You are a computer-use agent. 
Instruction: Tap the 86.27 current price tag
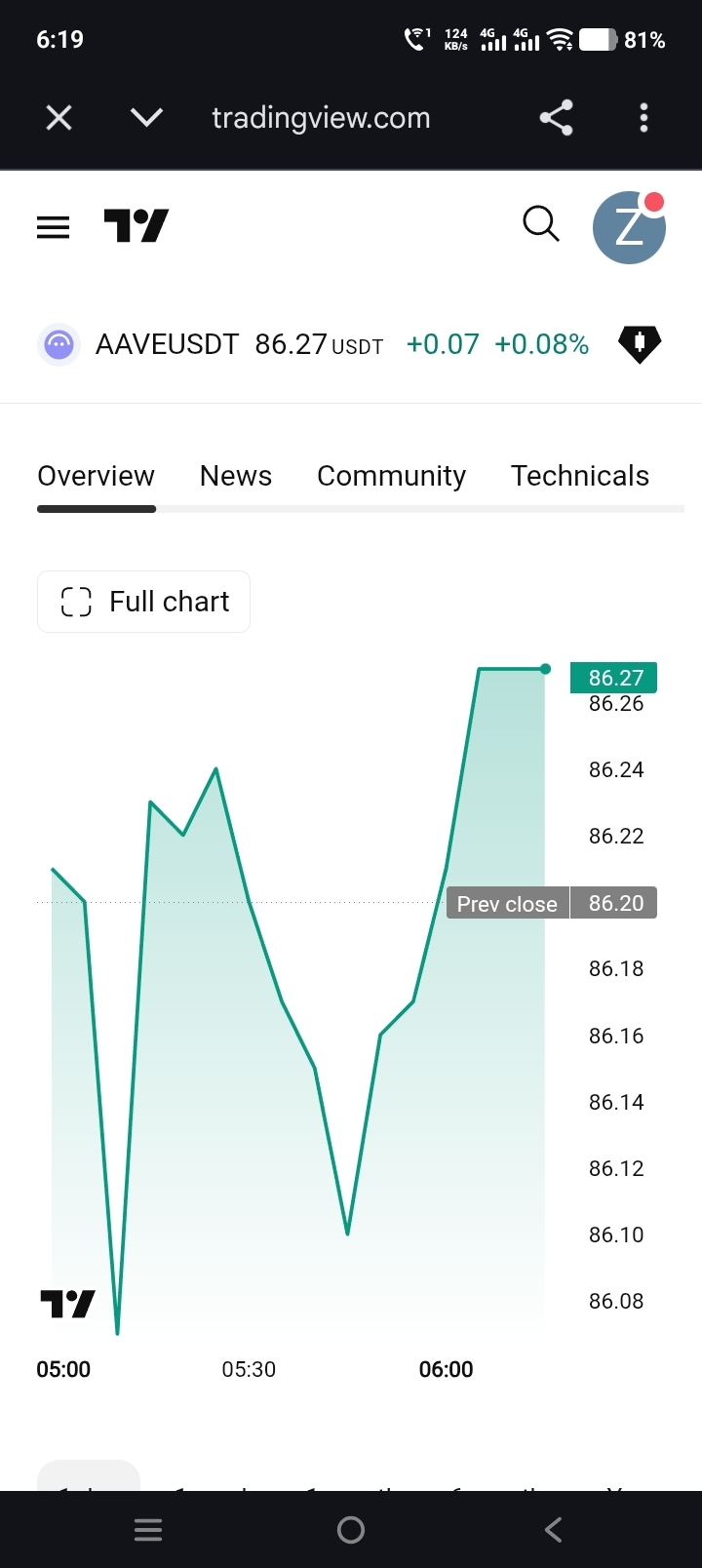click(614, 677)
